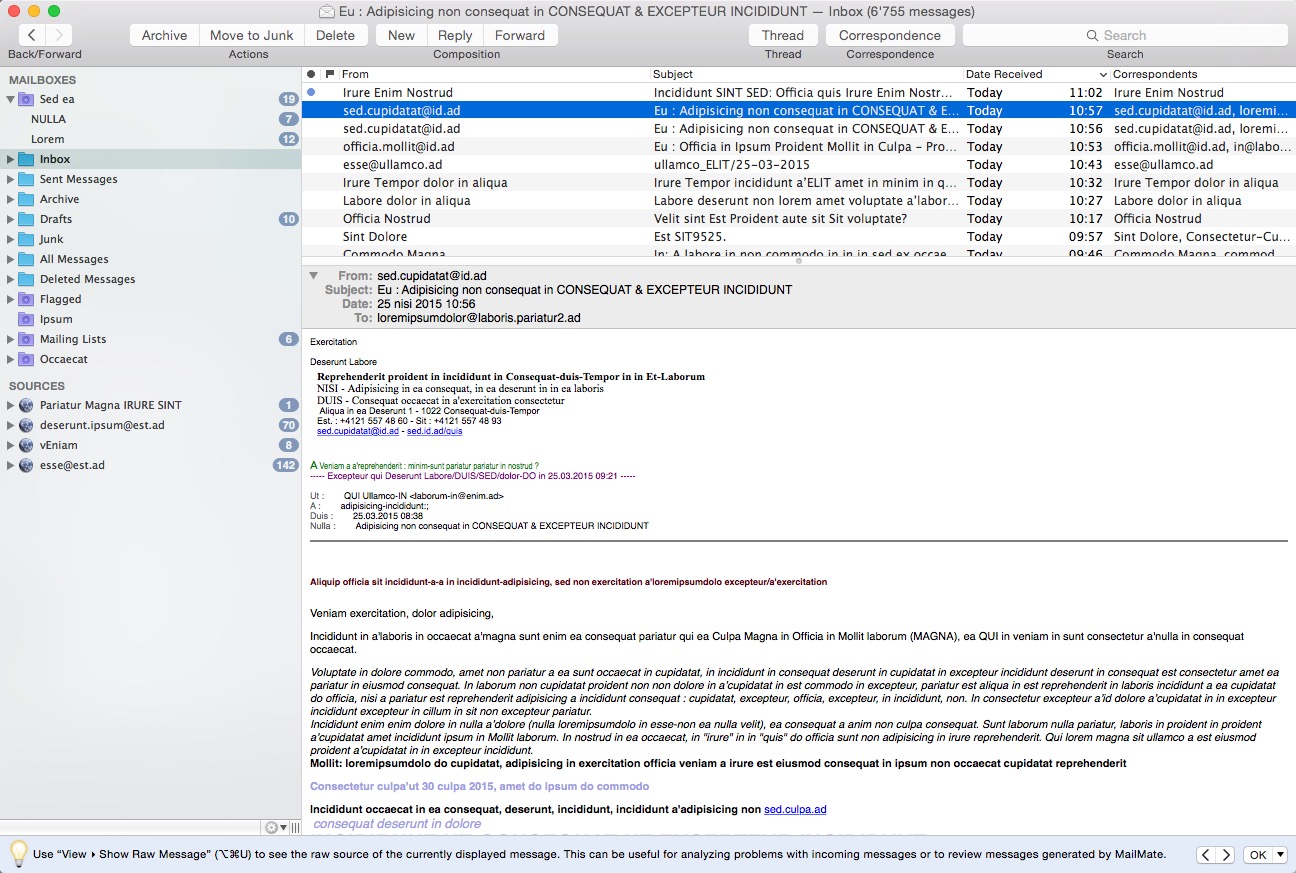Image resolution: width=1296 pixels, height=873 pixels.
Task: Click the Forward navigation arrow in the toolbar
Action: [58, 35]
